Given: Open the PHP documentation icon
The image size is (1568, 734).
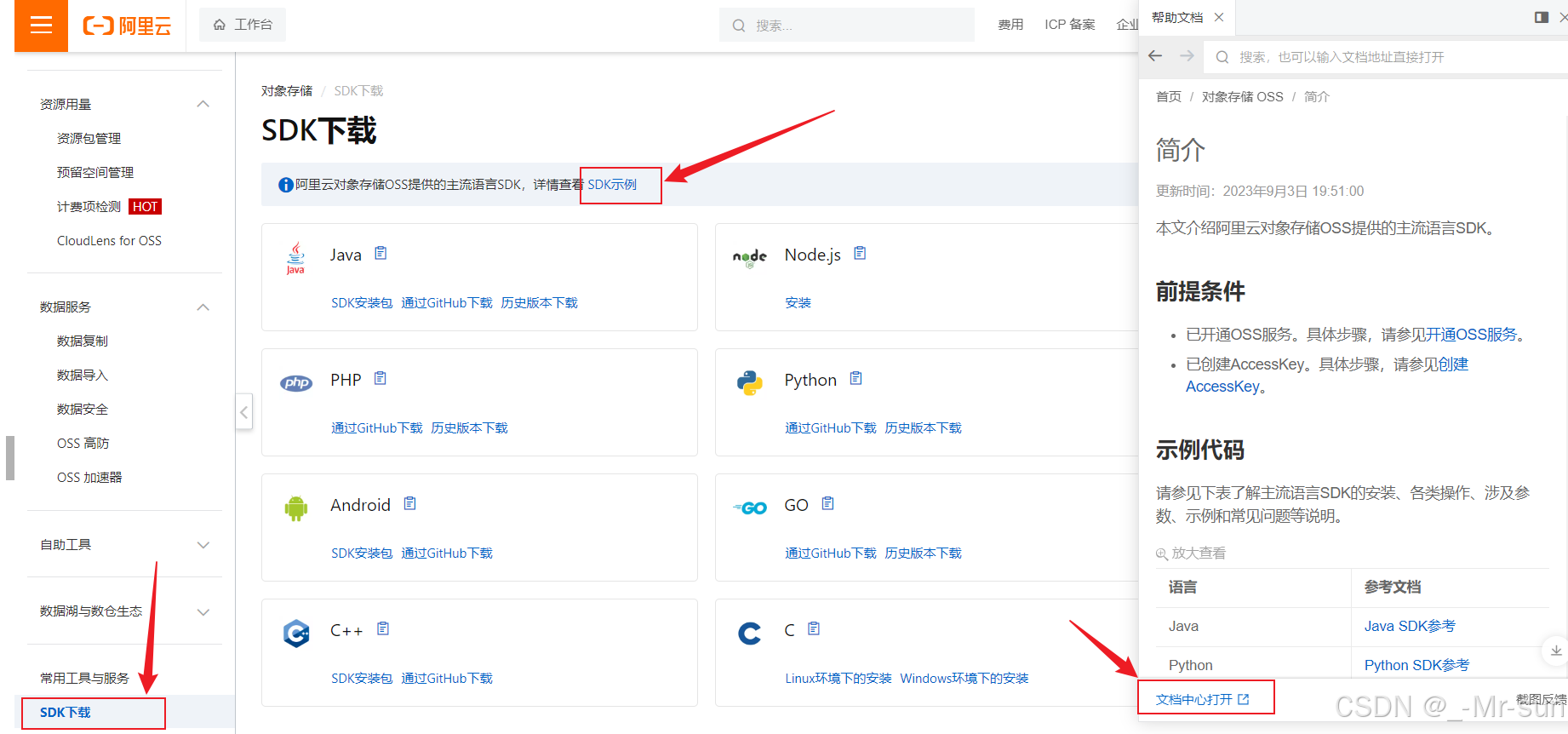Looking at the screenshot, I should pyautogui.click(x=381, y=378).
